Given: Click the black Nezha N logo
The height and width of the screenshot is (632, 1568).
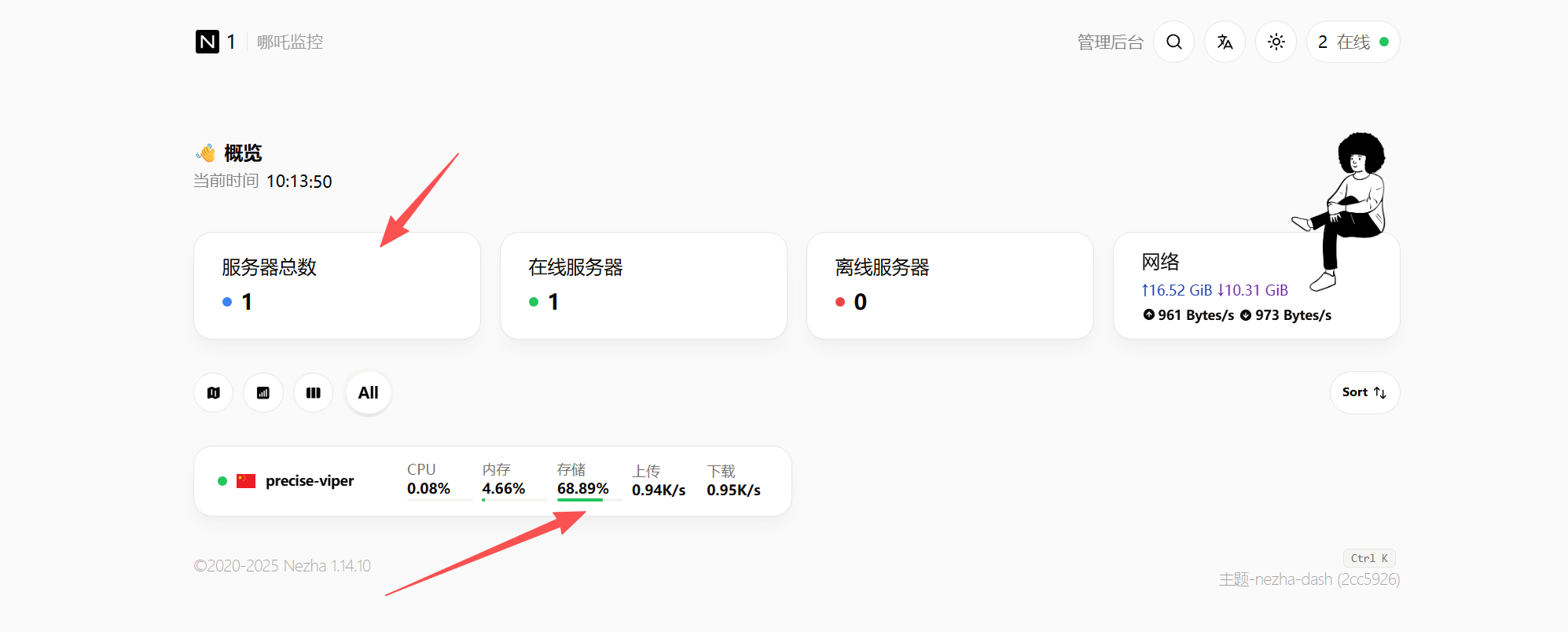Looking at the screenshot, I should pos(207,42).
